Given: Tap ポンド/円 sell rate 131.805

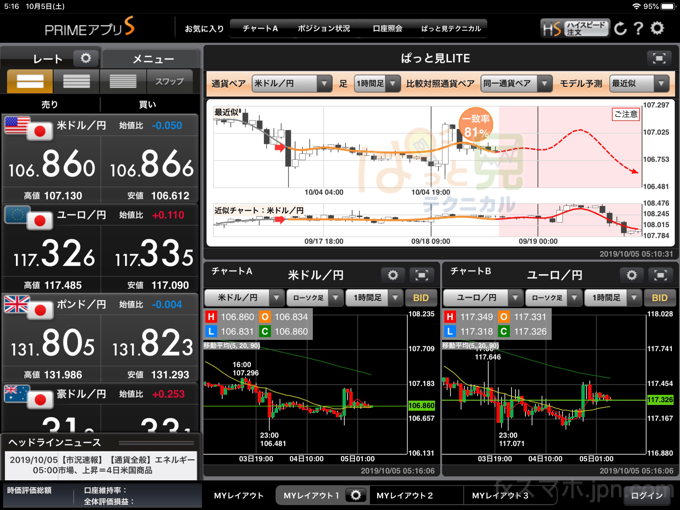Looking at the screenshot, I should tap(52, 344).
